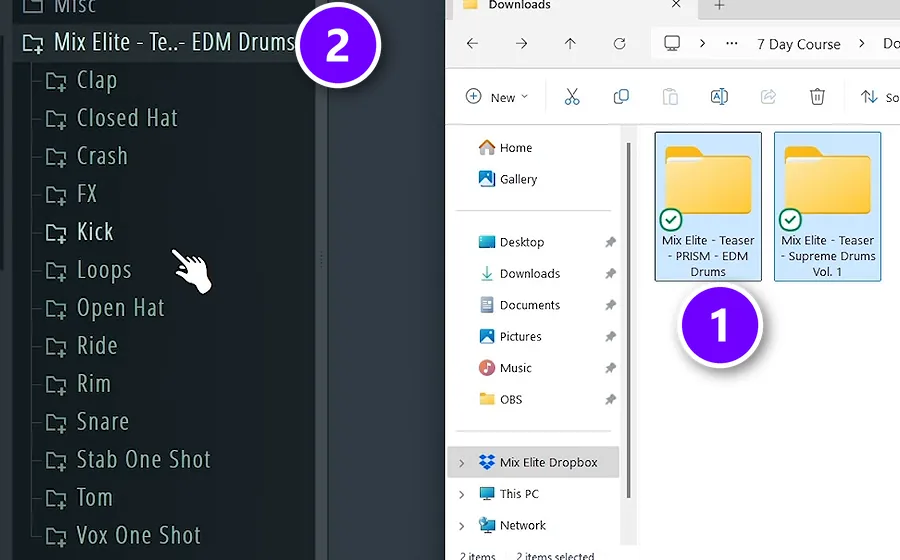This screenshot has width=900, height=560.
Task: Toggle the pin next to OBS
Action: point(610,399)
